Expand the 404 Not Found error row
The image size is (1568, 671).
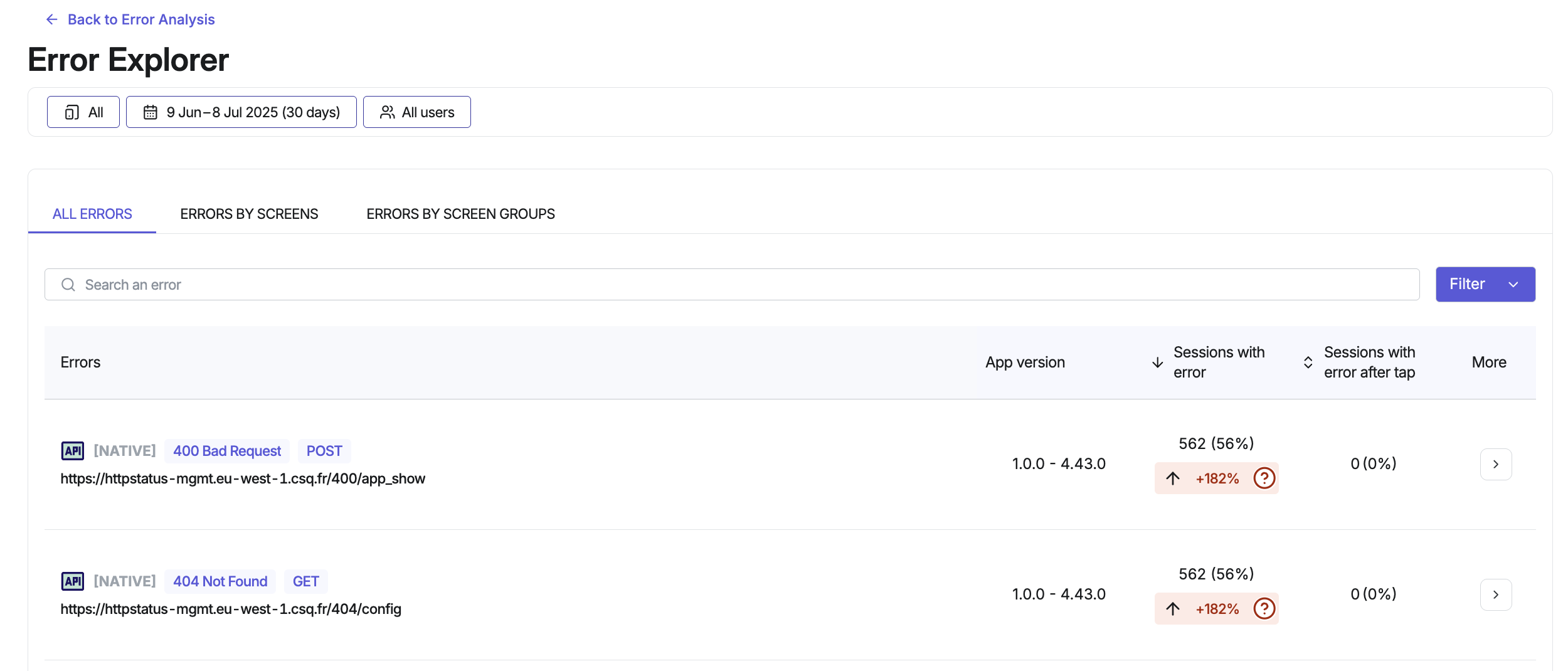click(1496, 594)
